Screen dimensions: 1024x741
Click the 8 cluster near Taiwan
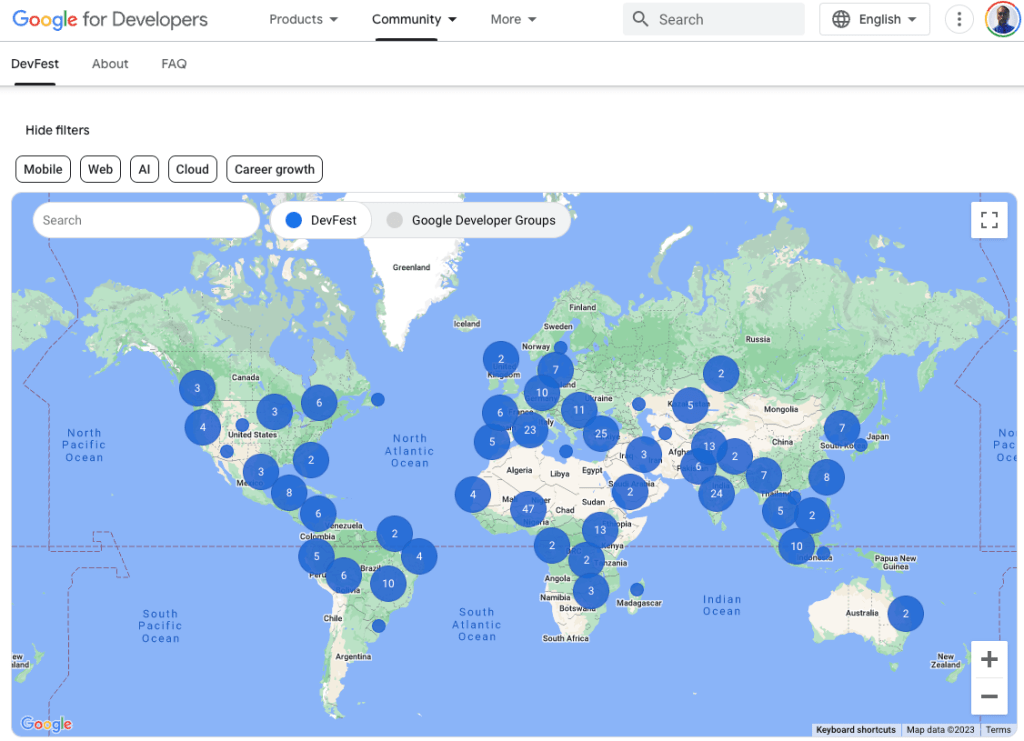coord(826,477)
